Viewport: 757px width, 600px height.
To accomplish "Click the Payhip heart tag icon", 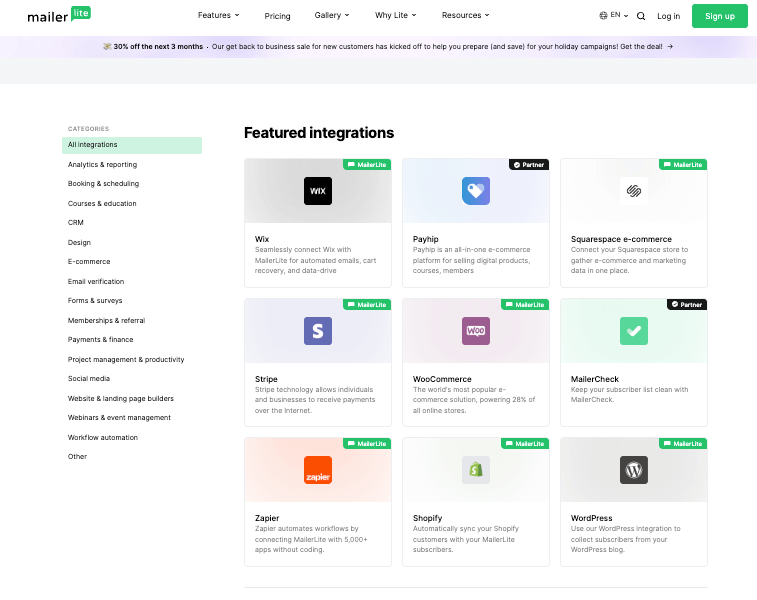I will pyautogui.click(x=476, y=191).
